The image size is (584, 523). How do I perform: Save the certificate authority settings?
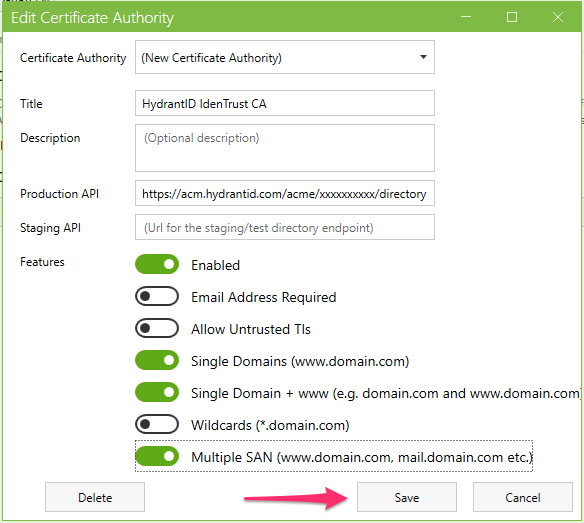point(407,497)
